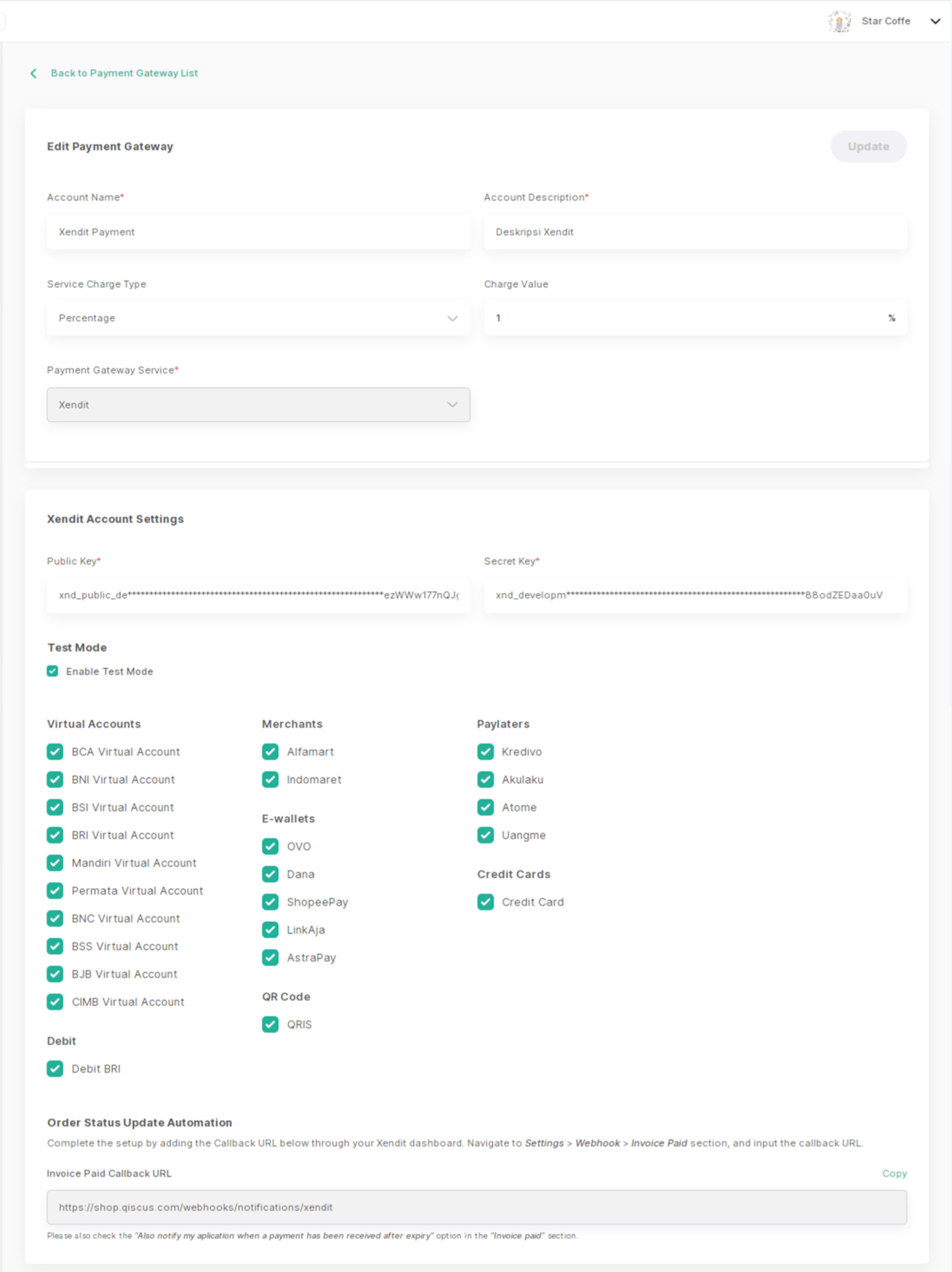Open the Payment Gateway Service dropdown
The height and width of the screenshot is (1272, 952).
tap(258, 405)
